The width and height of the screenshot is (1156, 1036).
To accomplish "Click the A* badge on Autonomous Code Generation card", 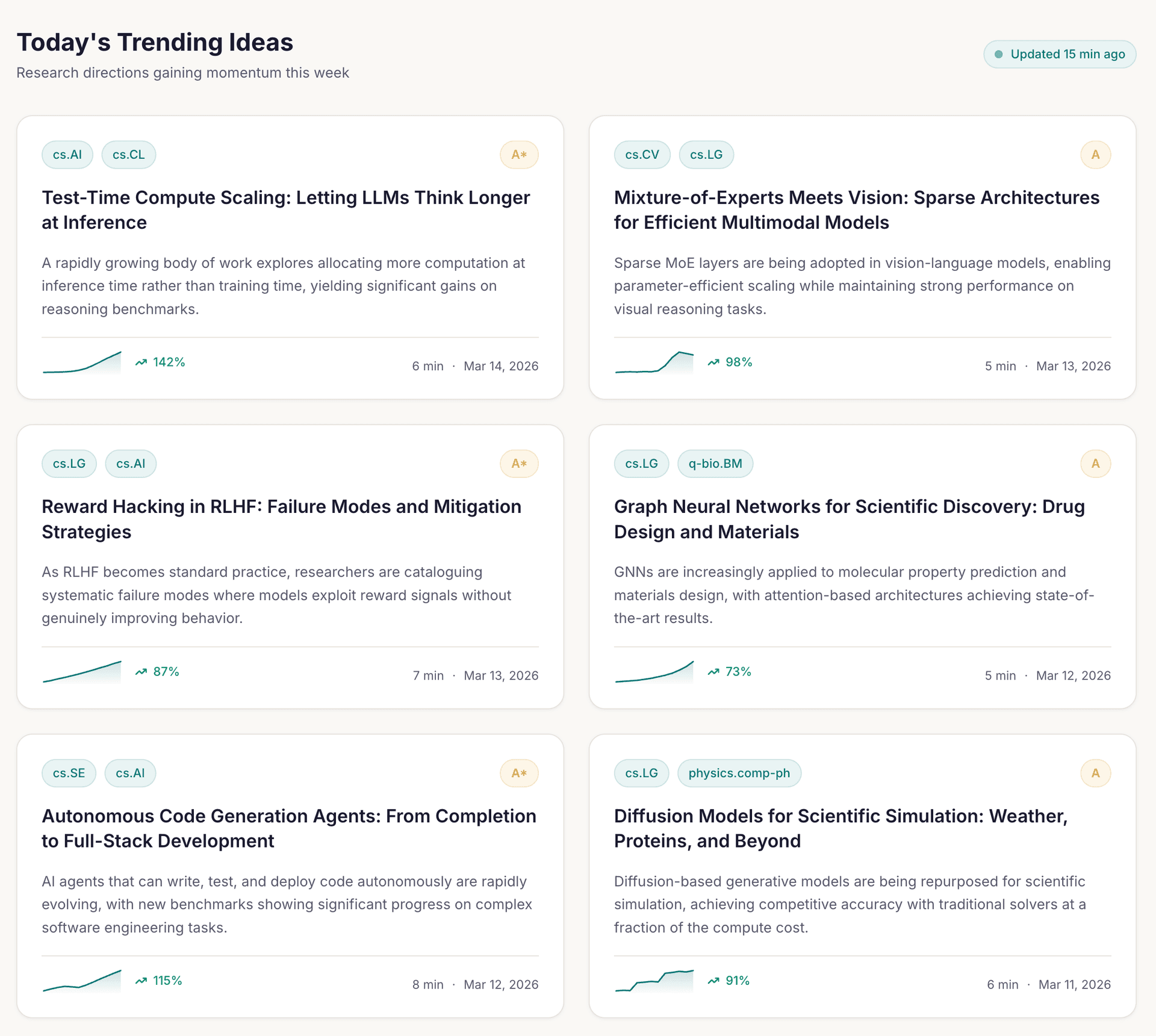I will [x=518, y=773].
